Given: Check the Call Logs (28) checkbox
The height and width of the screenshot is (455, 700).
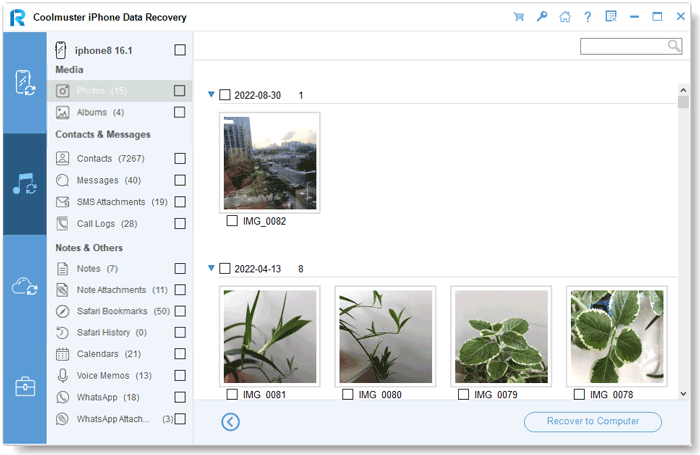Looking at the screenshot, I should (x=180, y=223).
